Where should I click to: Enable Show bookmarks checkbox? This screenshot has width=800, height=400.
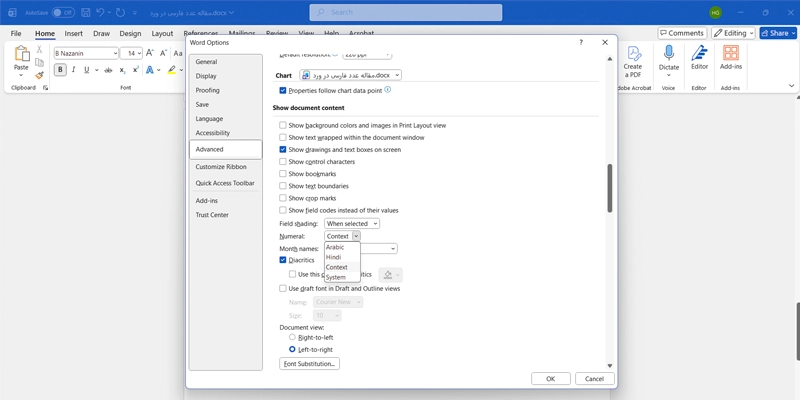tap(283, 174)
